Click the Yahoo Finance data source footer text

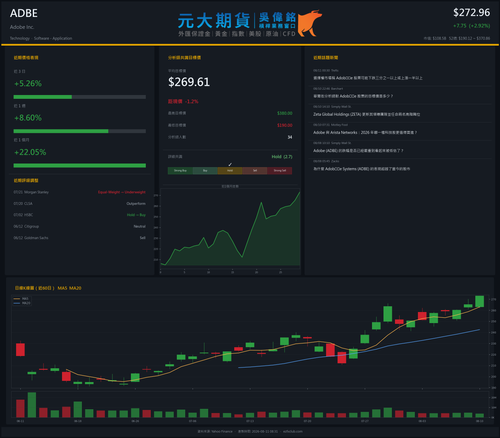(215, 431)
